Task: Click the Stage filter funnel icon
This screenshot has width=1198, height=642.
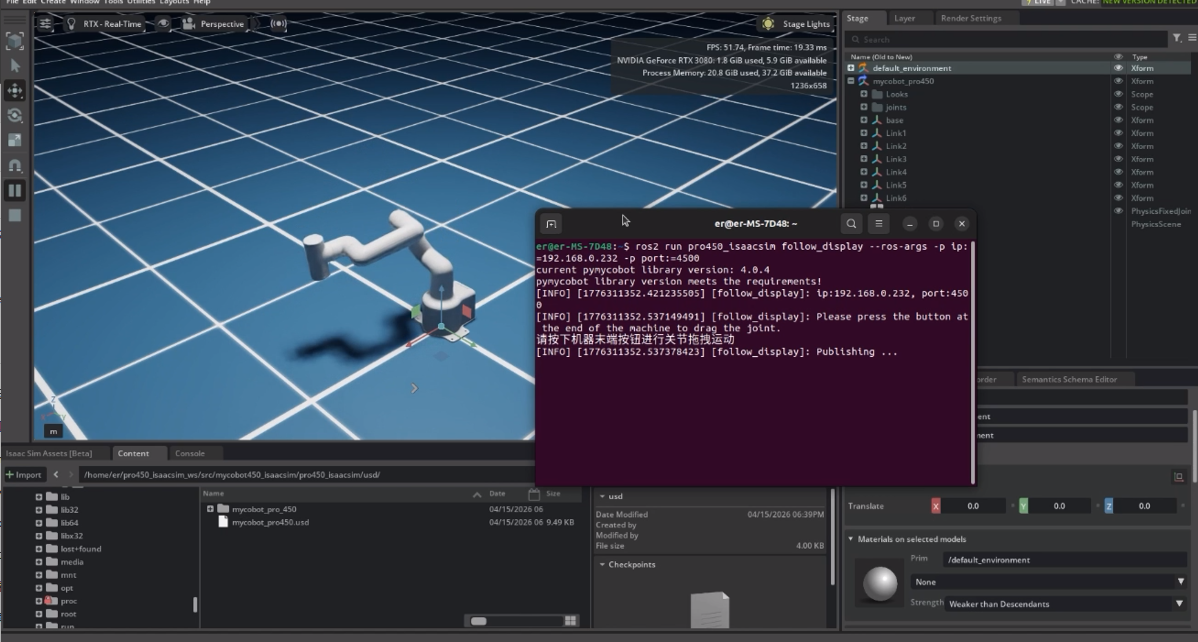Action: 1176,39
